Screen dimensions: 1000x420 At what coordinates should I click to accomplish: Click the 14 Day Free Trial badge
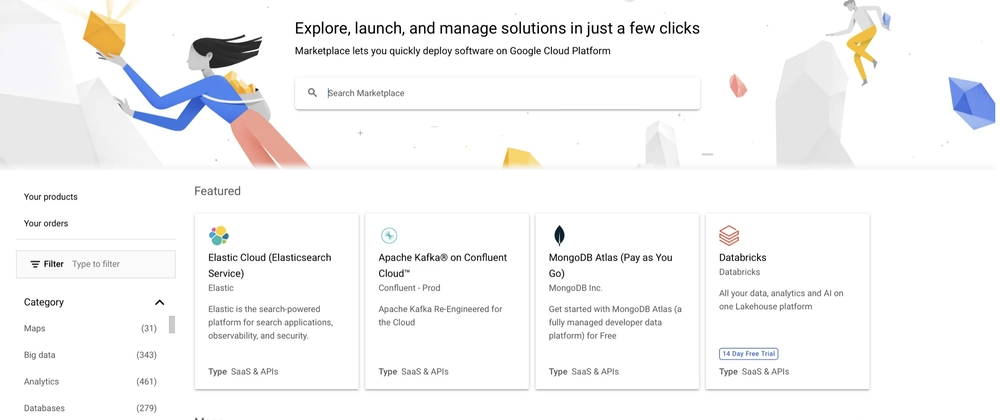point(749,354)
